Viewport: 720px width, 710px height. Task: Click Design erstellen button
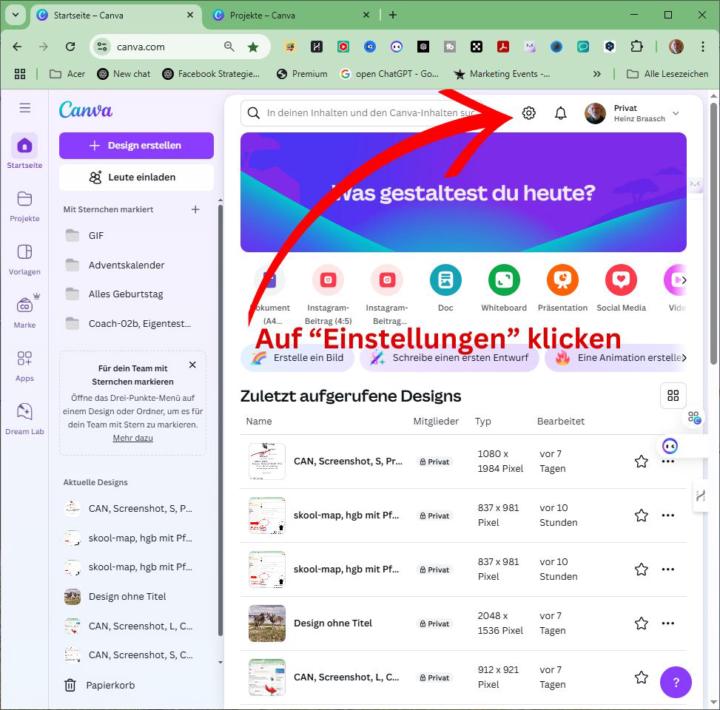pyautogui.click(x=136, y=146)
